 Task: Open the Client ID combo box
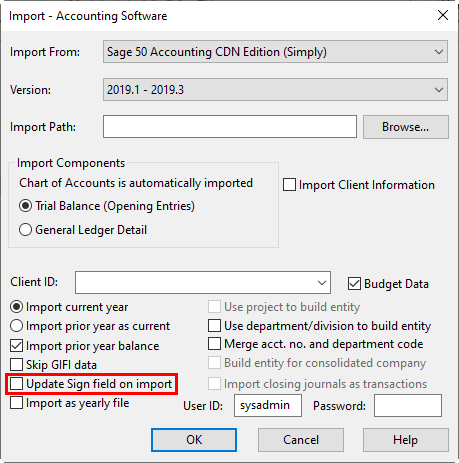(203, 283)
